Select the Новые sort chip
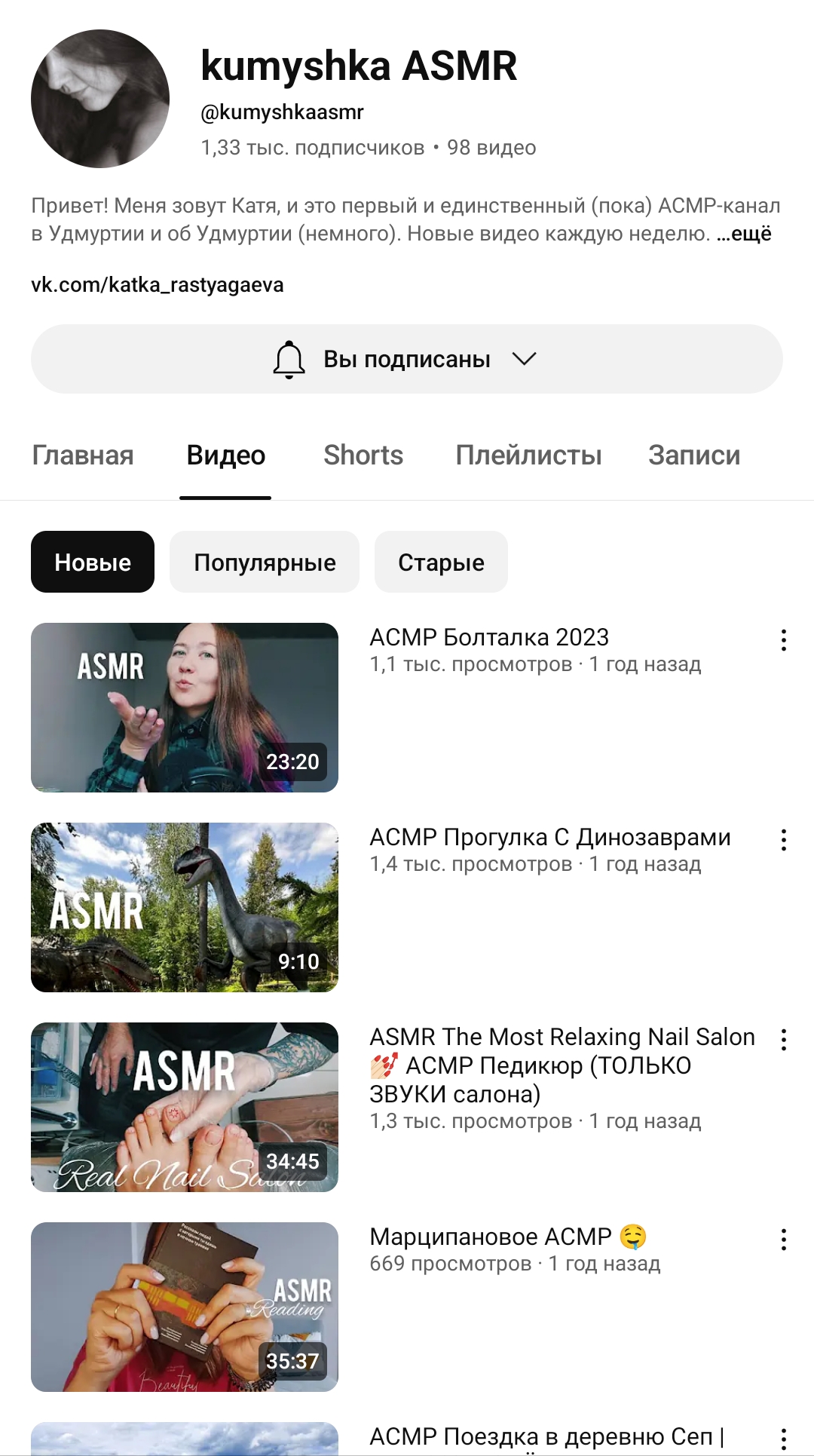 [93, 562]
